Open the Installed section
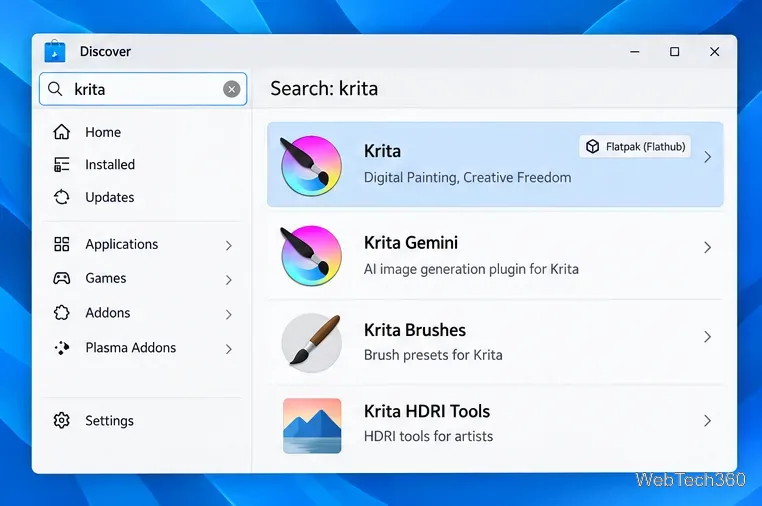 coord(110,165)
